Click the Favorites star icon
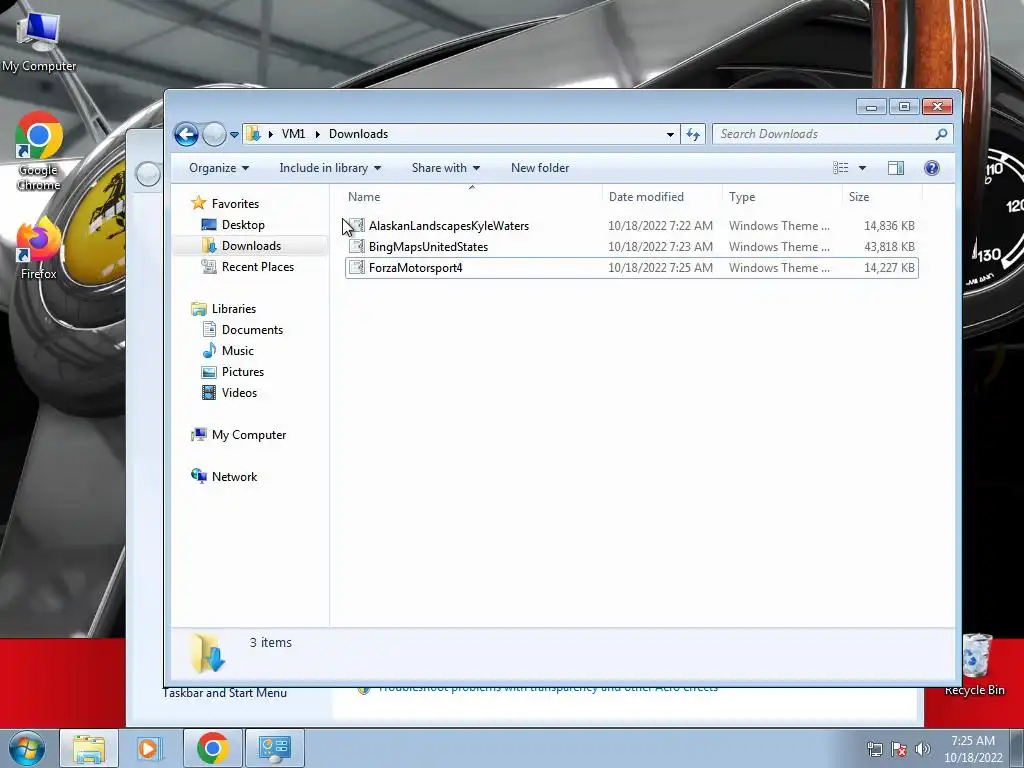Image resolution: width=1024 pixels, height=768 pixels. click(x=199, y=203)
